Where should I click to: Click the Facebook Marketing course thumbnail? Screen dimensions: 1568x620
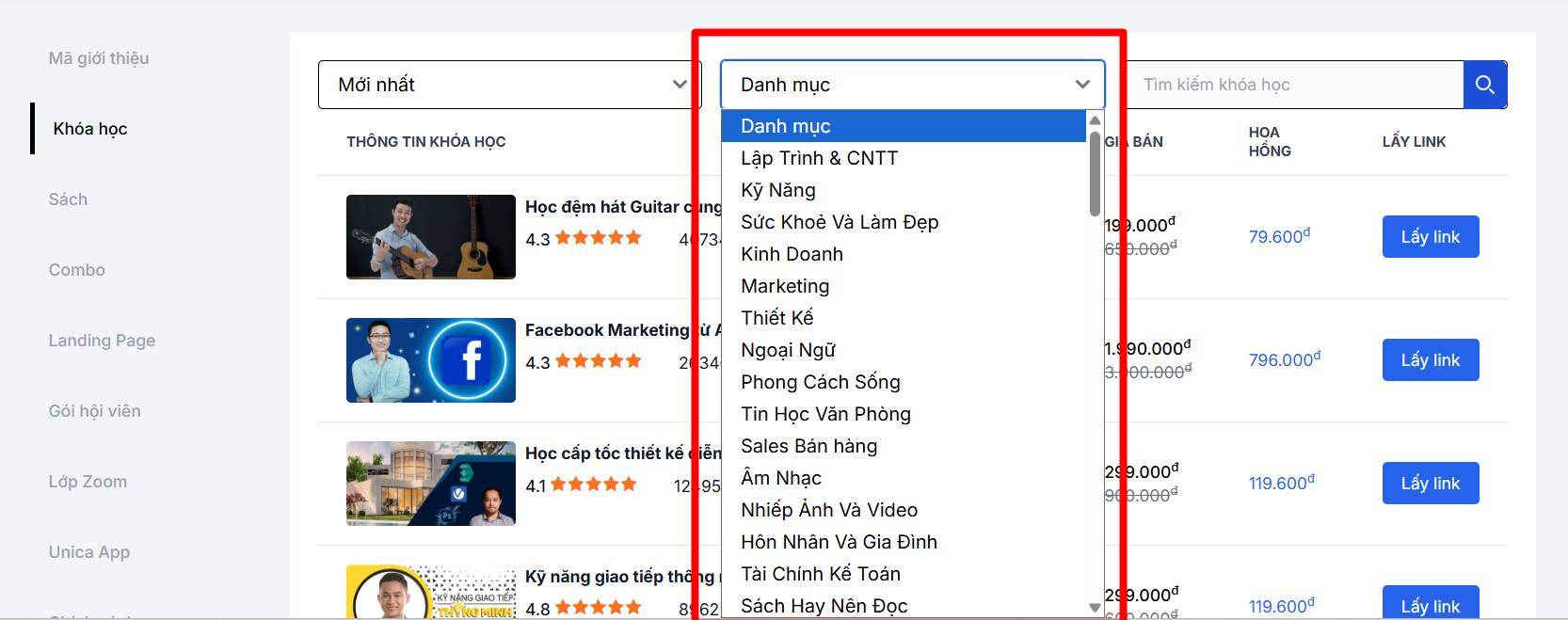[430, 360]
